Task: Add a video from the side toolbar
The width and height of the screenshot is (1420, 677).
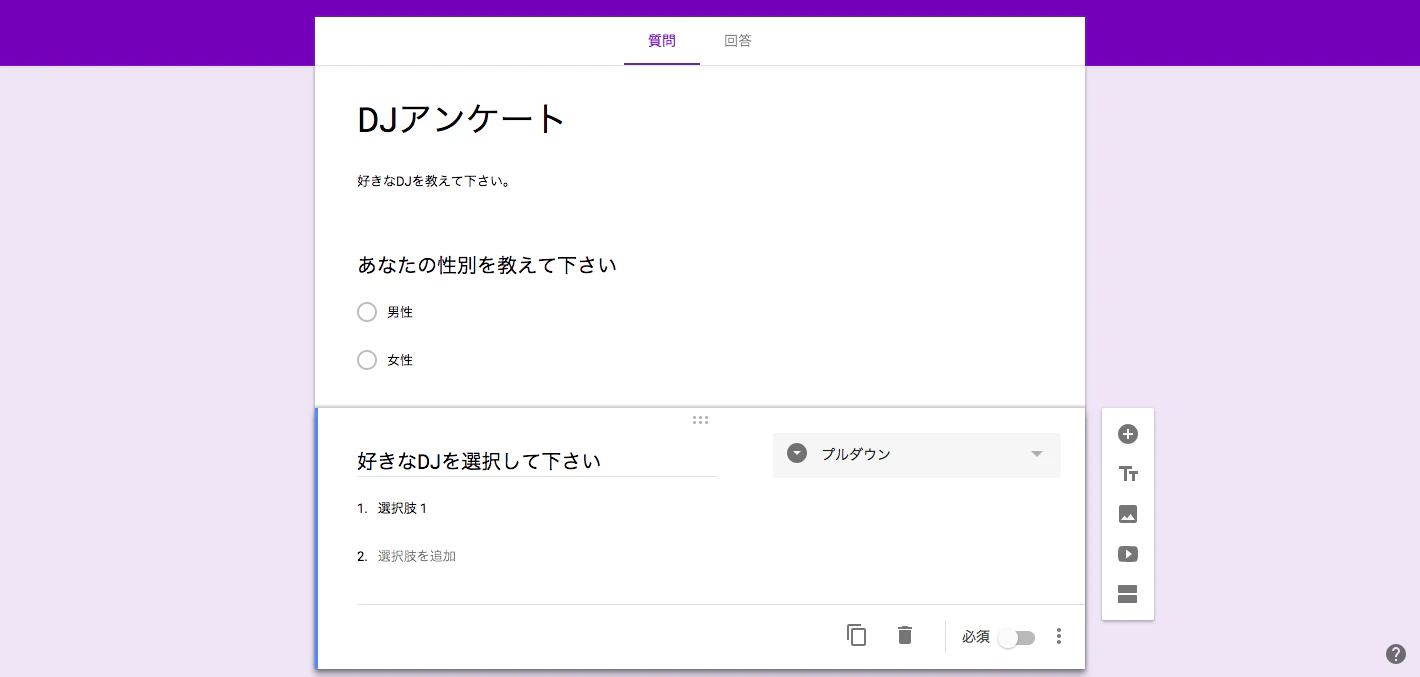Action: [1127, 554]
